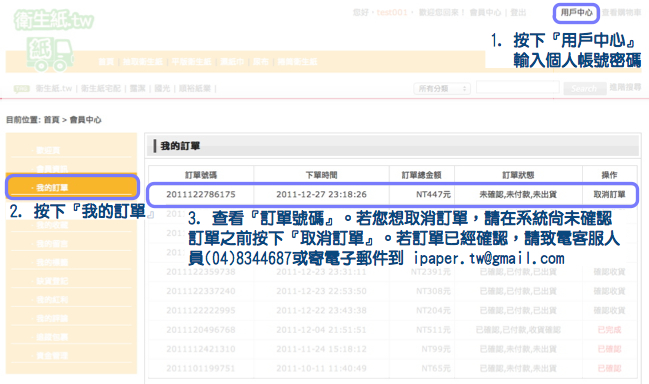Expand the 所有分類 category dropdown
649x384 pixels.
coord(442,89)
